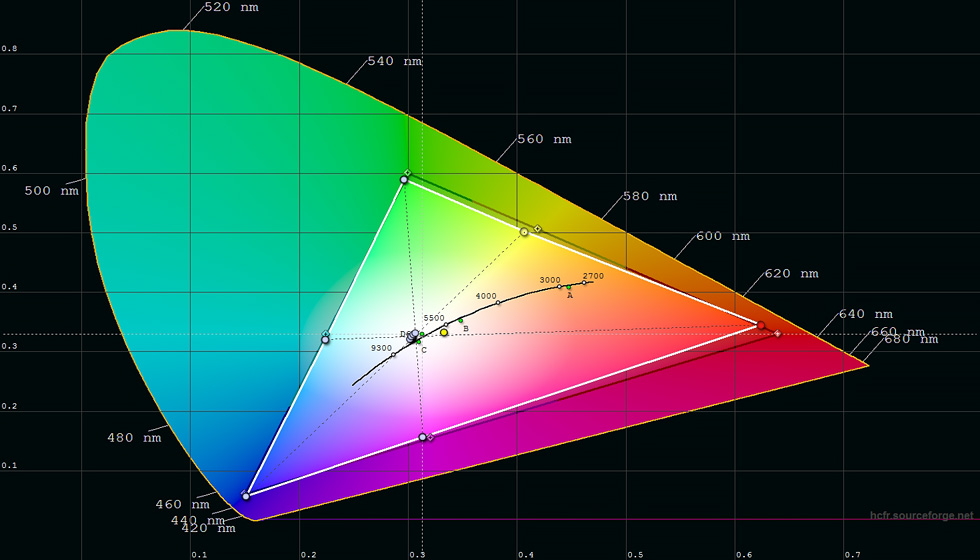
Task: Click the measured cyan secondary point
Action: coord(325,340)
